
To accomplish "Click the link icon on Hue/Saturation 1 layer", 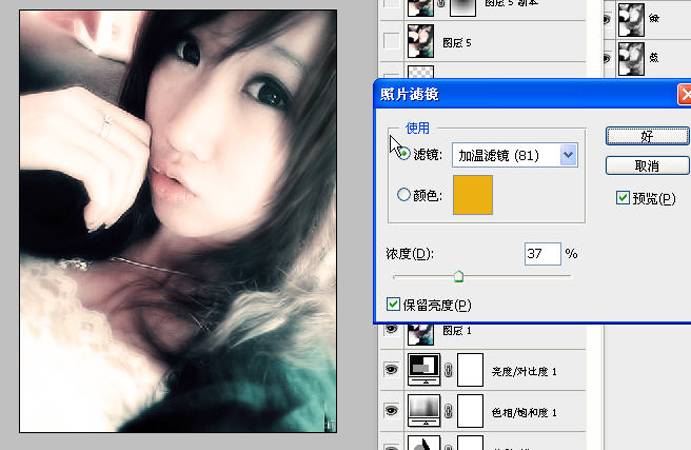I will [x=448, y=411].
